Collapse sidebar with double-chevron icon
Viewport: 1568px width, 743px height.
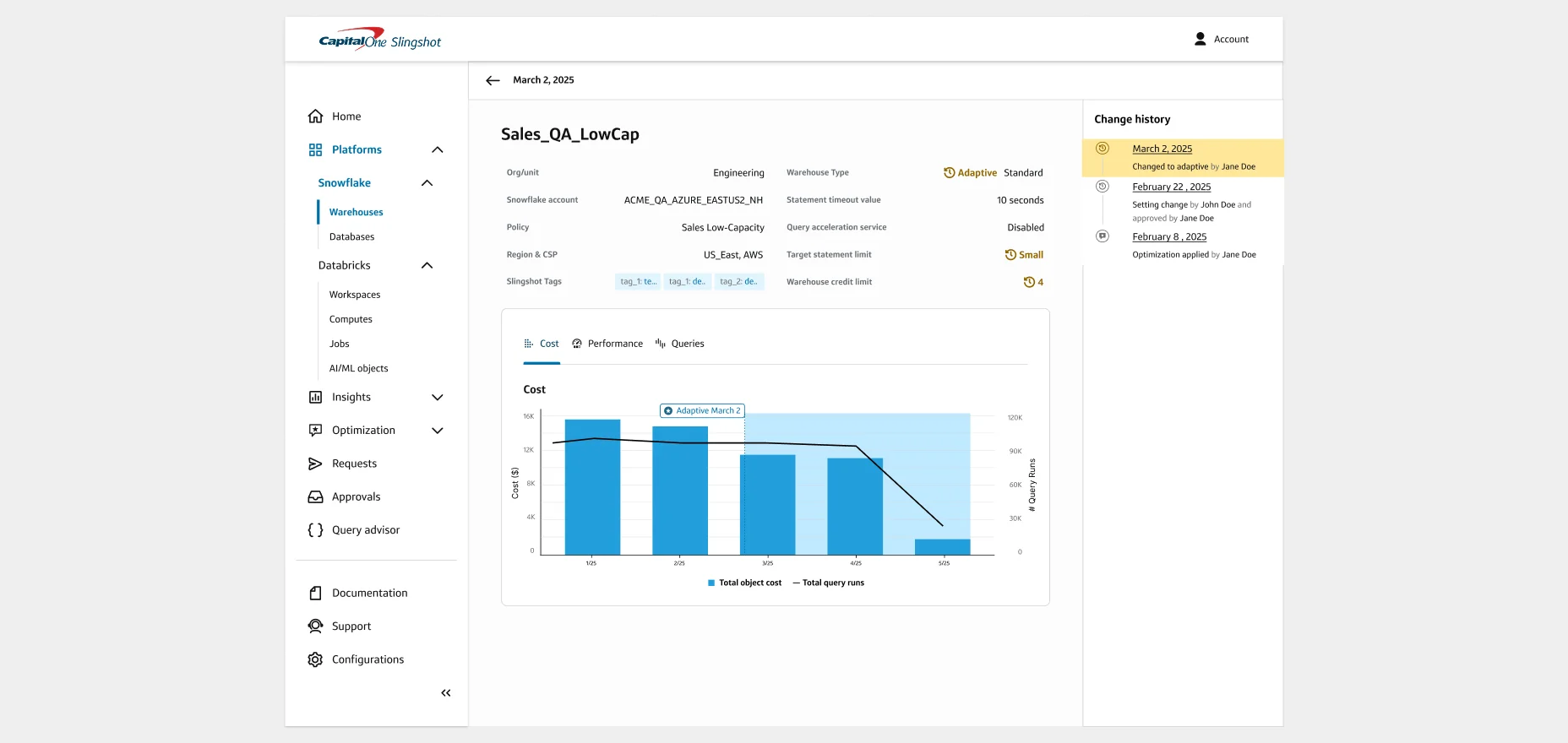(446, 693)
